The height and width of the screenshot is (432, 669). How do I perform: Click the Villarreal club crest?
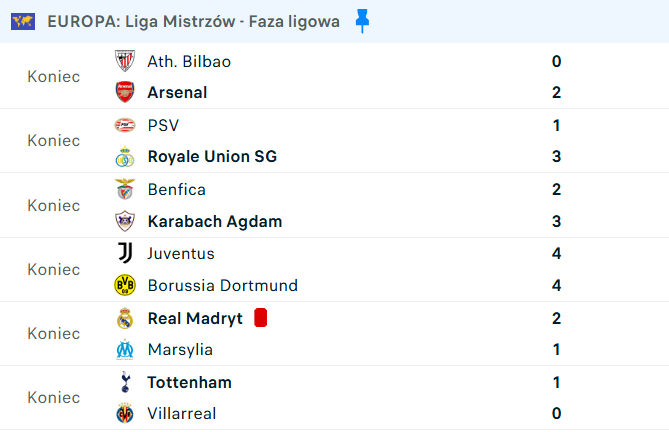(x=125, y=413)
